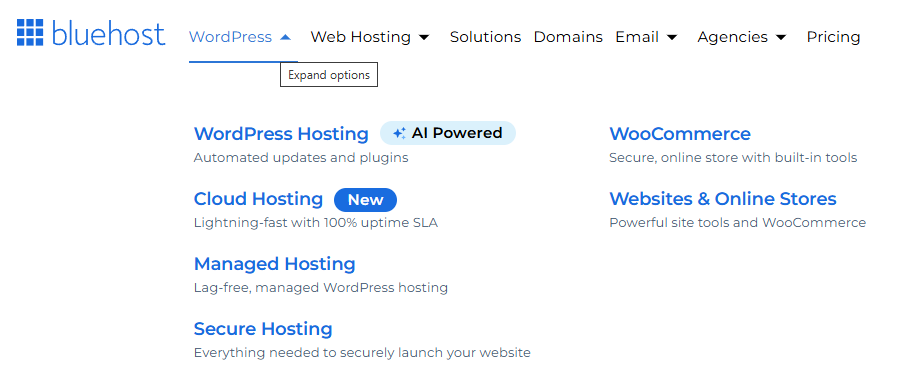The width and height of the screenshot is (918, 382).
Task: Open the Web Hosting menu
Action: coord(360,37)
